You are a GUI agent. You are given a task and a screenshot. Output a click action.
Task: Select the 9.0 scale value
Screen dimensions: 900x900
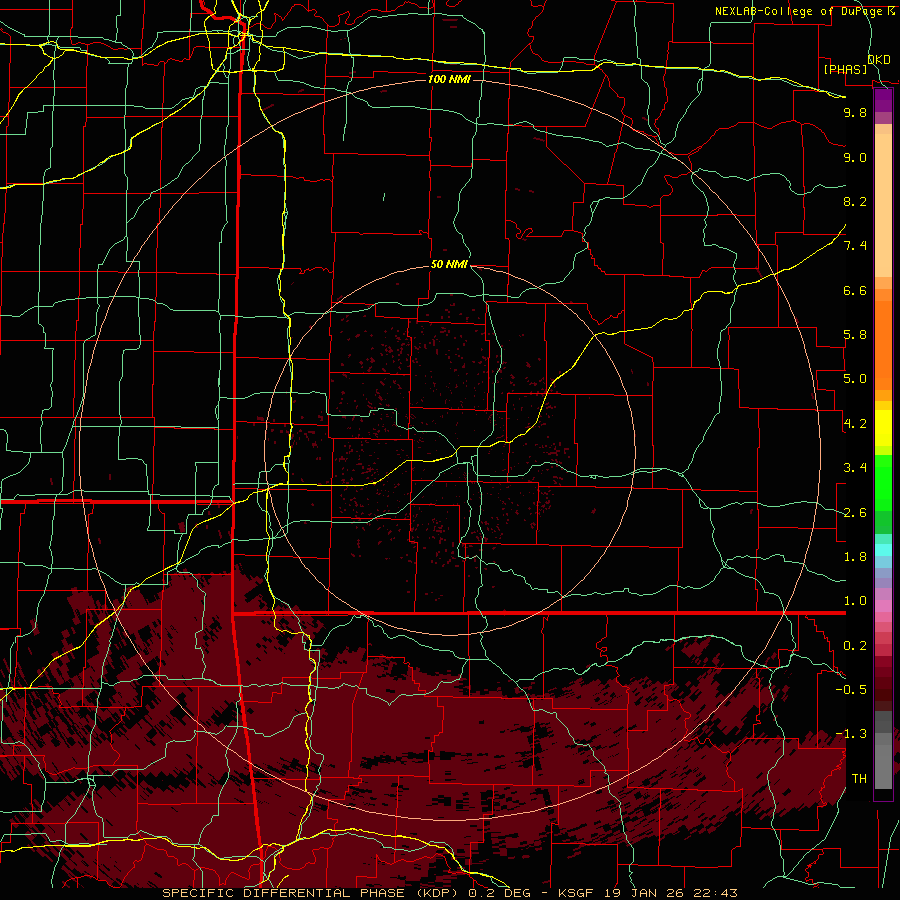(855, 157)
